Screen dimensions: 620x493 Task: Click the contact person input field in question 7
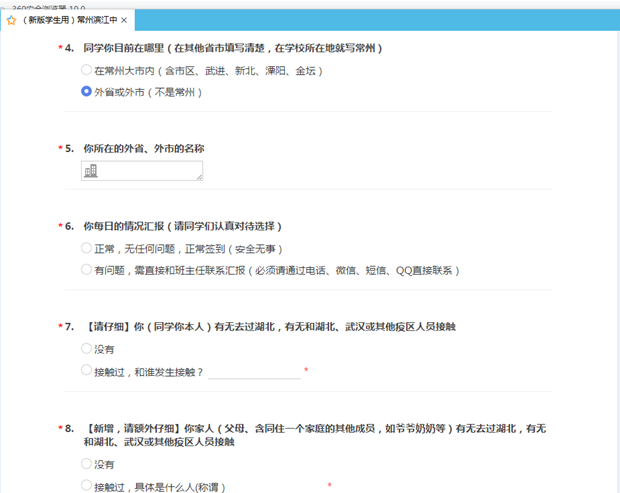point(254,371)
